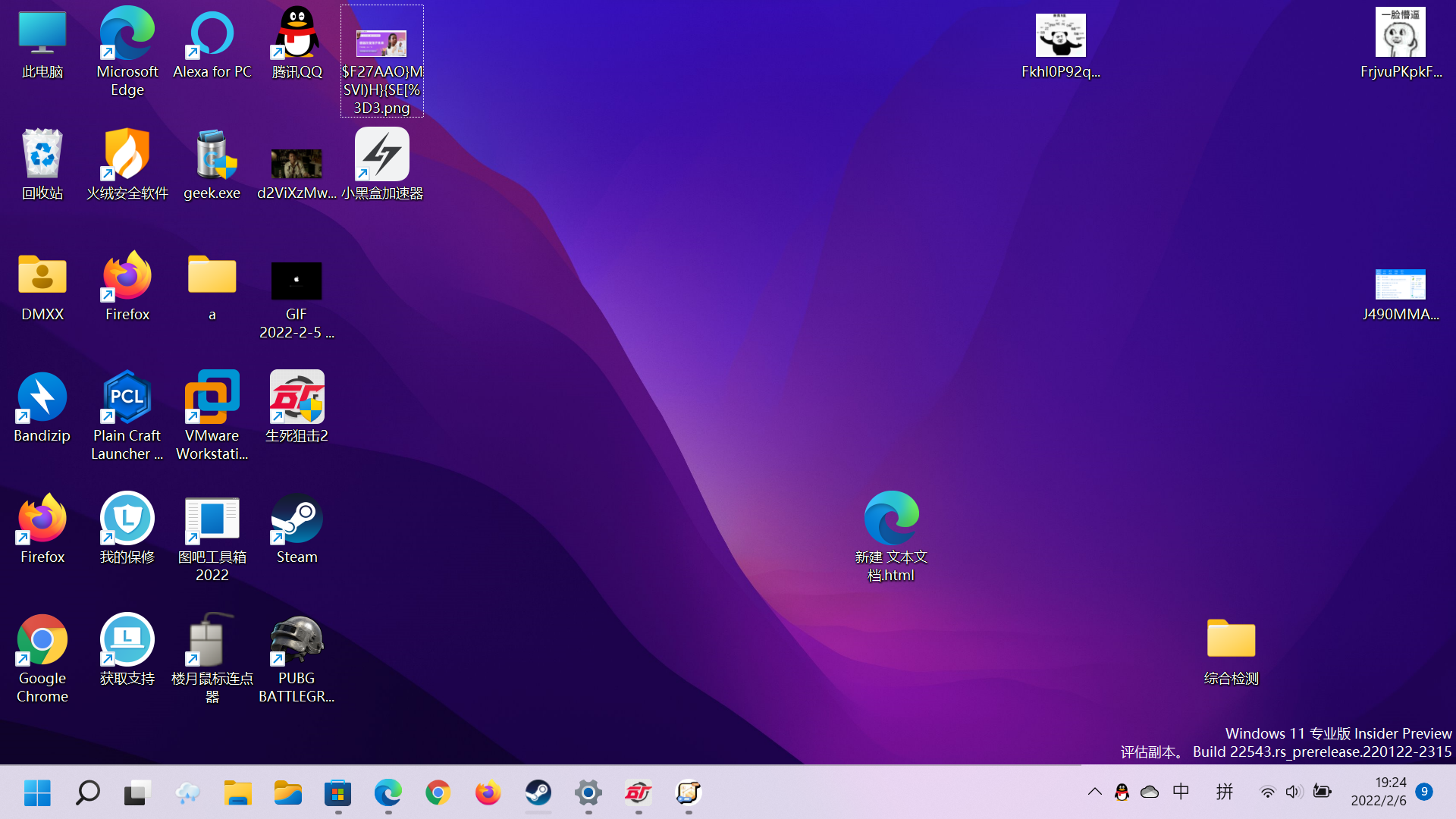Select the 综合检测 folder
The image size is (1456, 819).
(x=1232, y=651)
